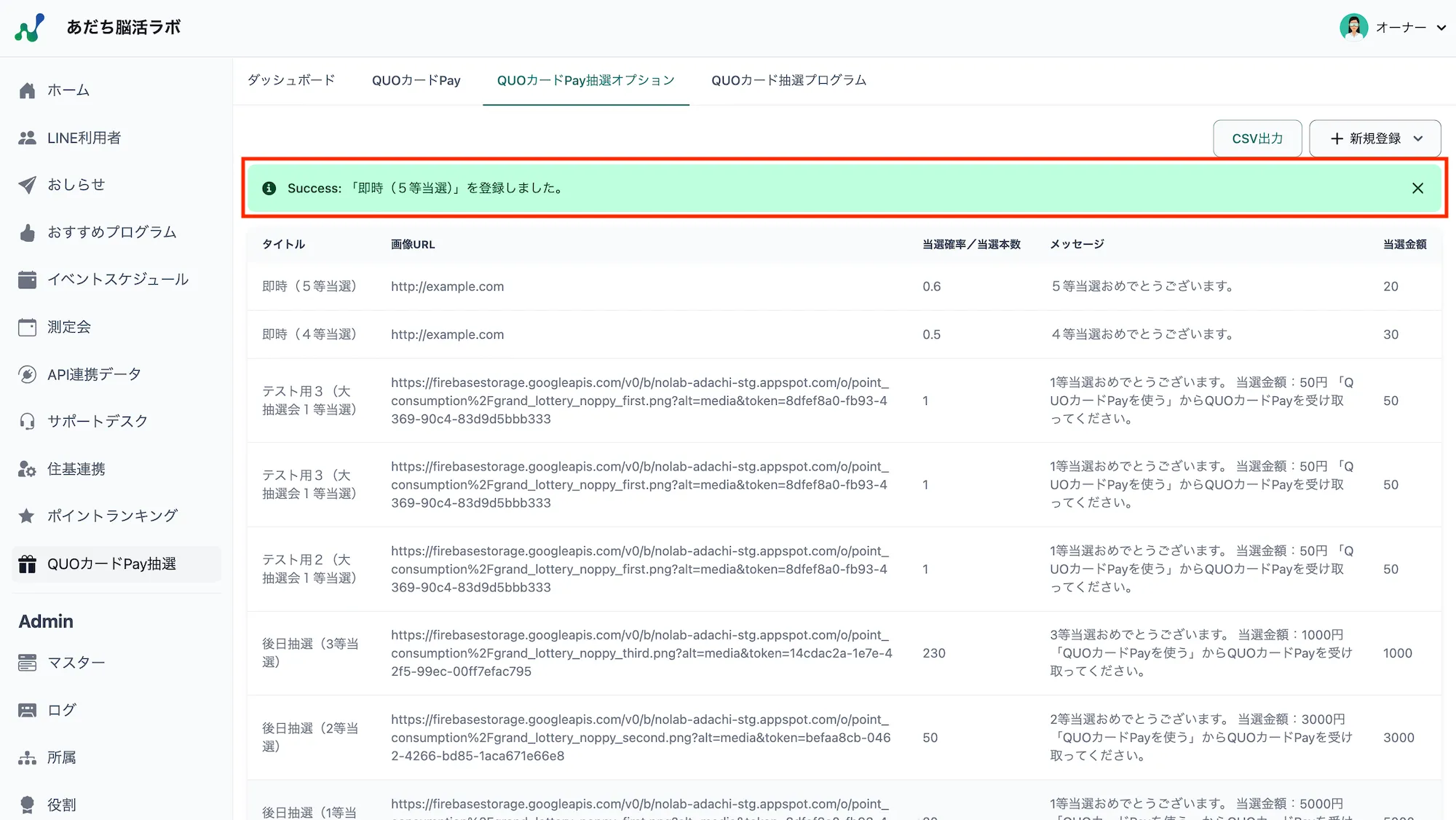Go to ホーム in sidebar
Viewport: 1456px width, 820px height.
(x=116, y=90)
